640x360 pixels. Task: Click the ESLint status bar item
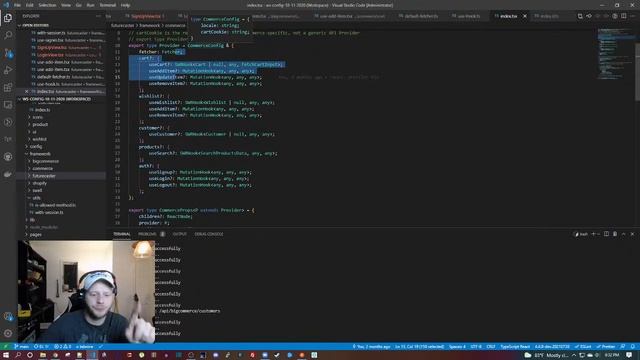tap(583, 347)
